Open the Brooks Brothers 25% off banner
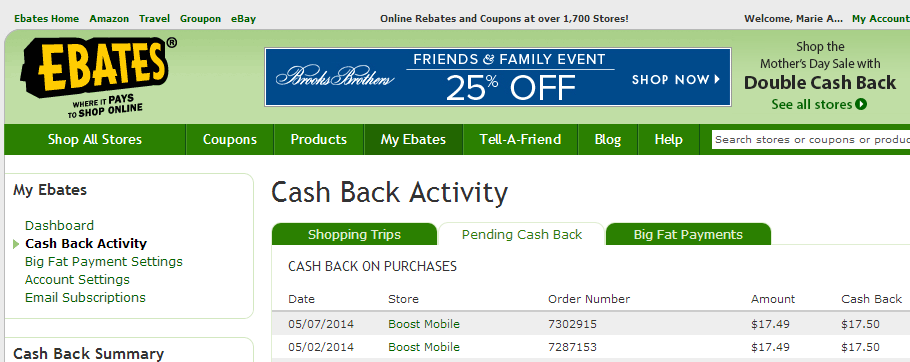Image resolution: width=910 pixels, height=362 pixels. pos(497,77)
